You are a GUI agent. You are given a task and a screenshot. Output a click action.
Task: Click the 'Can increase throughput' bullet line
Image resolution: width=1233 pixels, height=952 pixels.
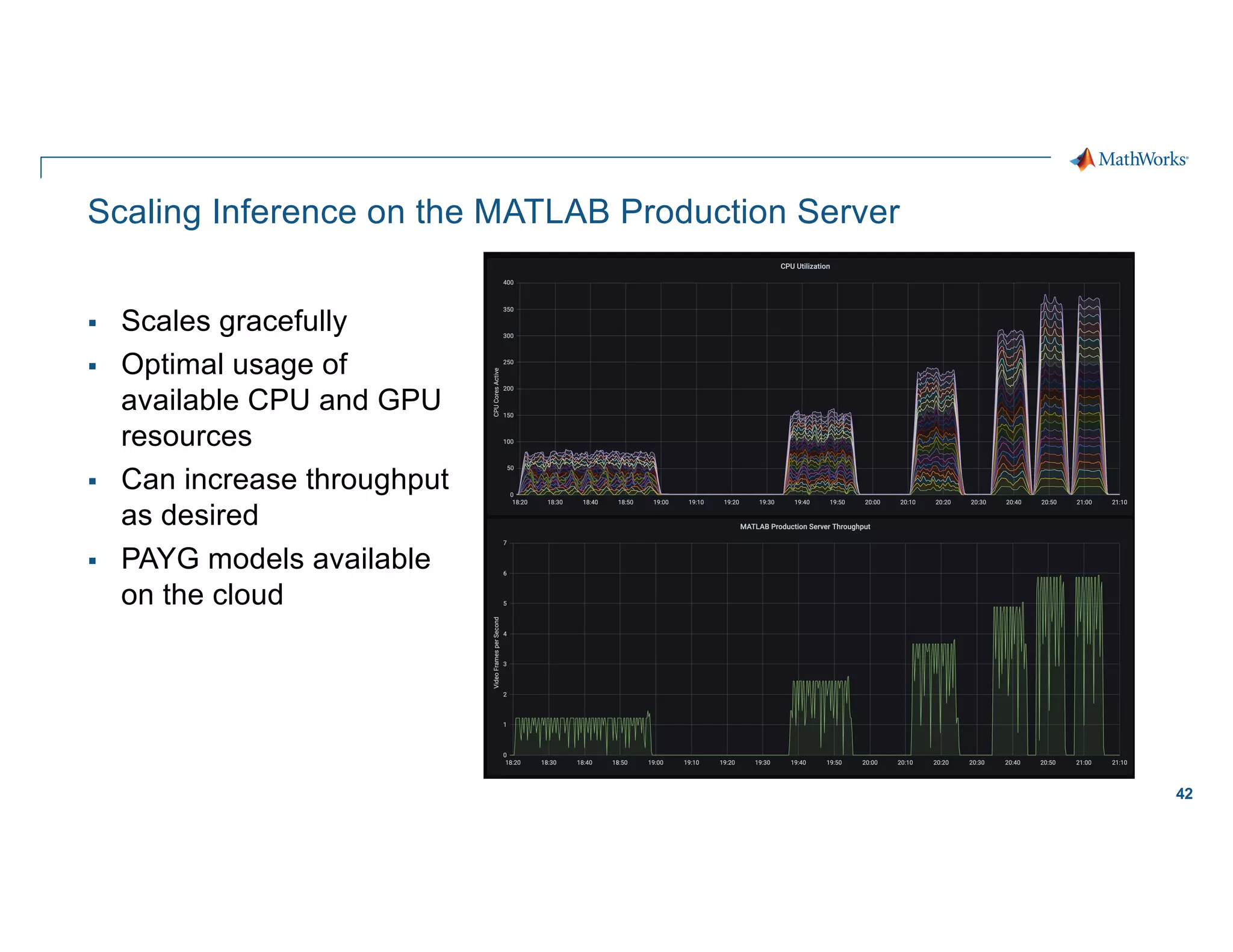285,480
